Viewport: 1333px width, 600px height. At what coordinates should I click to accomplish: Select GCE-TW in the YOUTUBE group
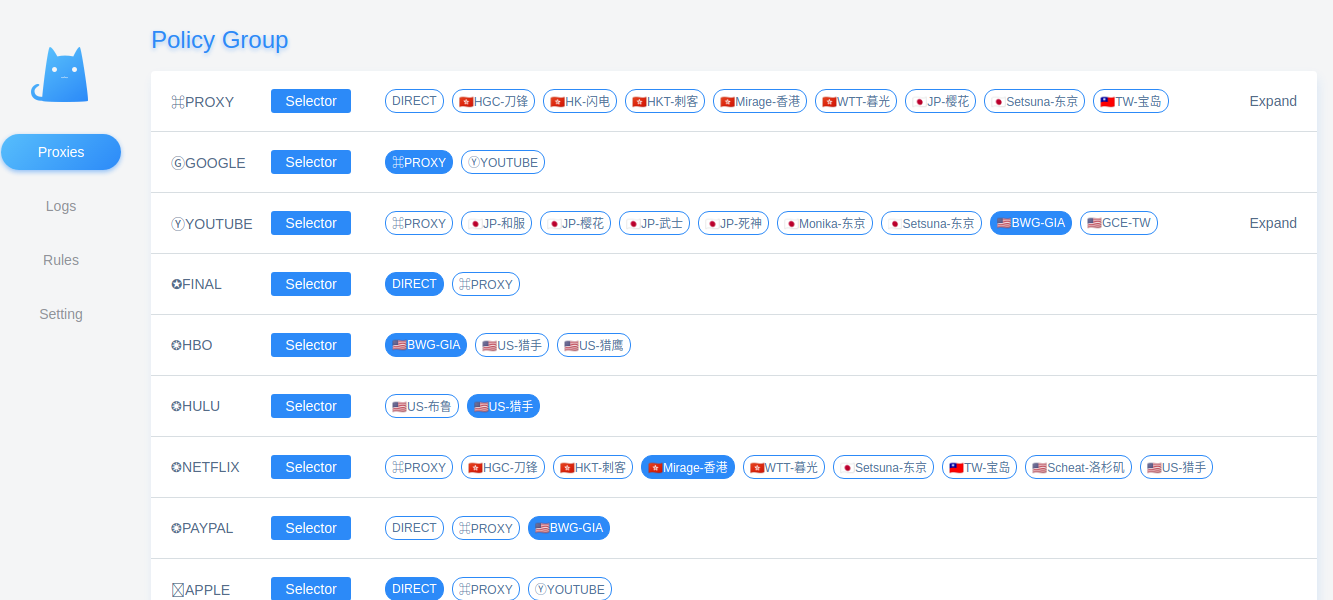click(1119, 223)
